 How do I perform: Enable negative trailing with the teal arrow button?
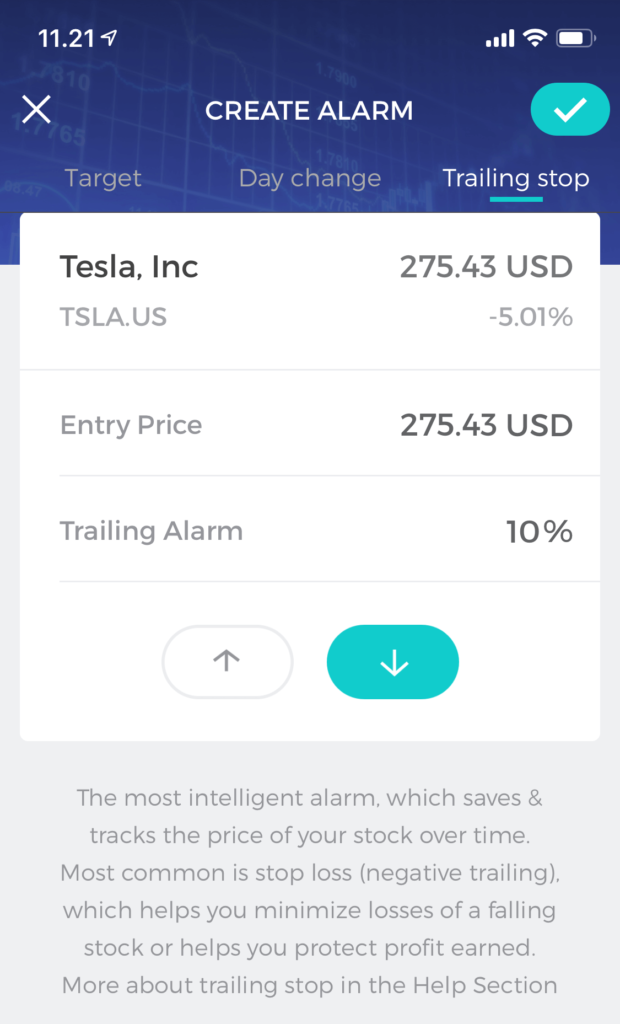point(392,661)
